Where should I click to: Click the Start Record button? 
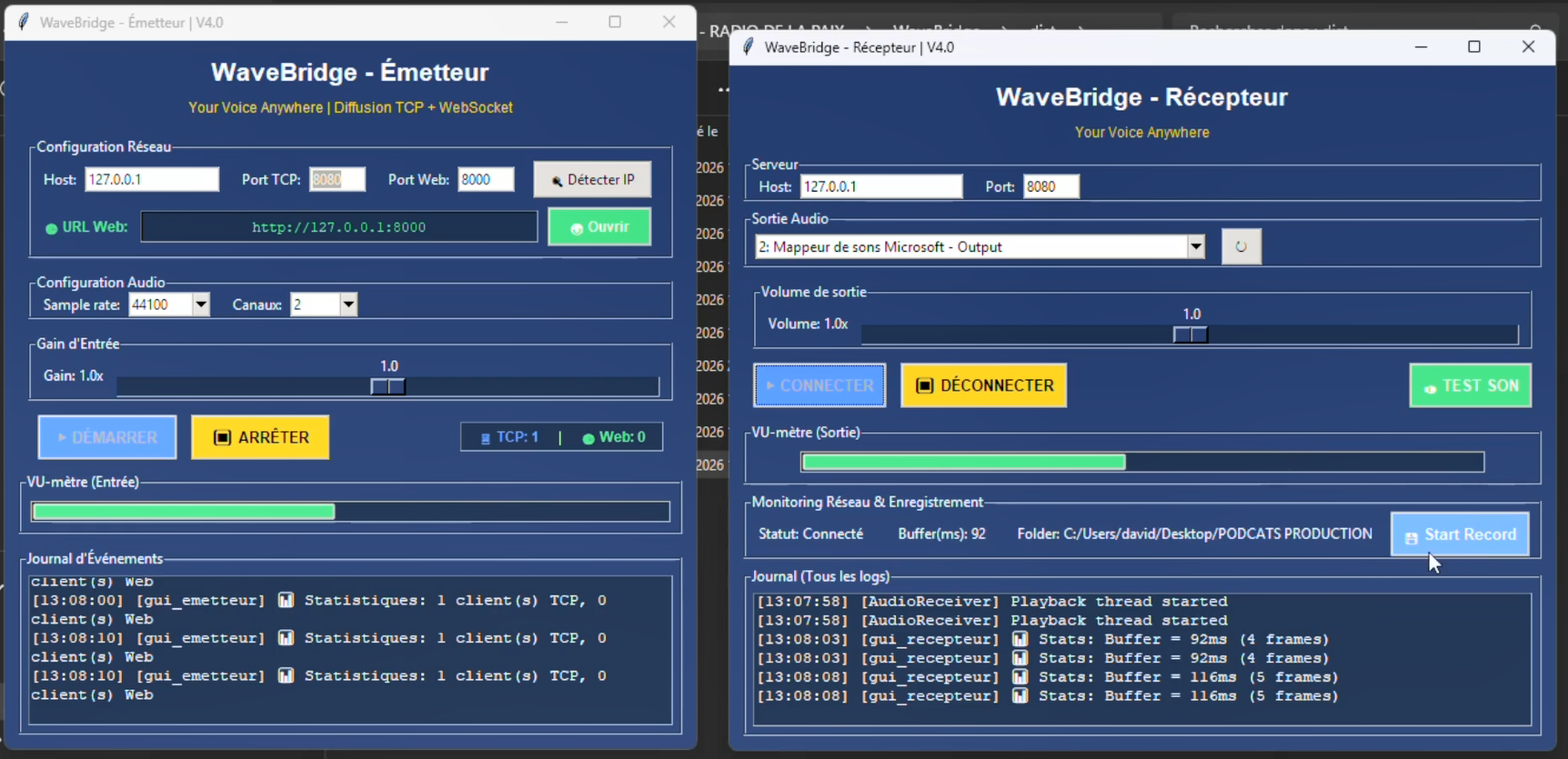tap(1460, 534)
